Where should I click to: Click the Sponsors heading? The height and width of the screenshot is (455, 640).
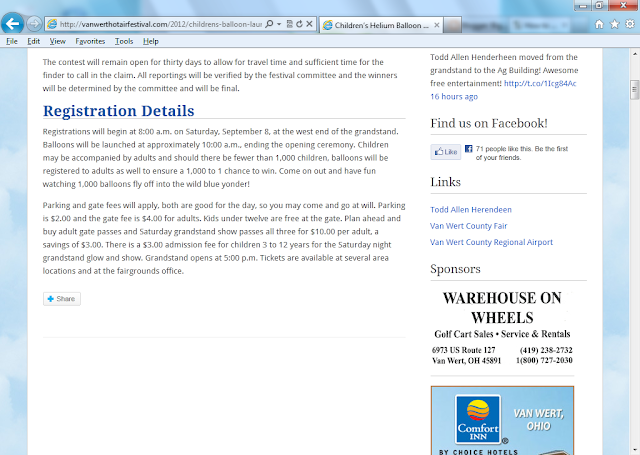tap(455, 269)
